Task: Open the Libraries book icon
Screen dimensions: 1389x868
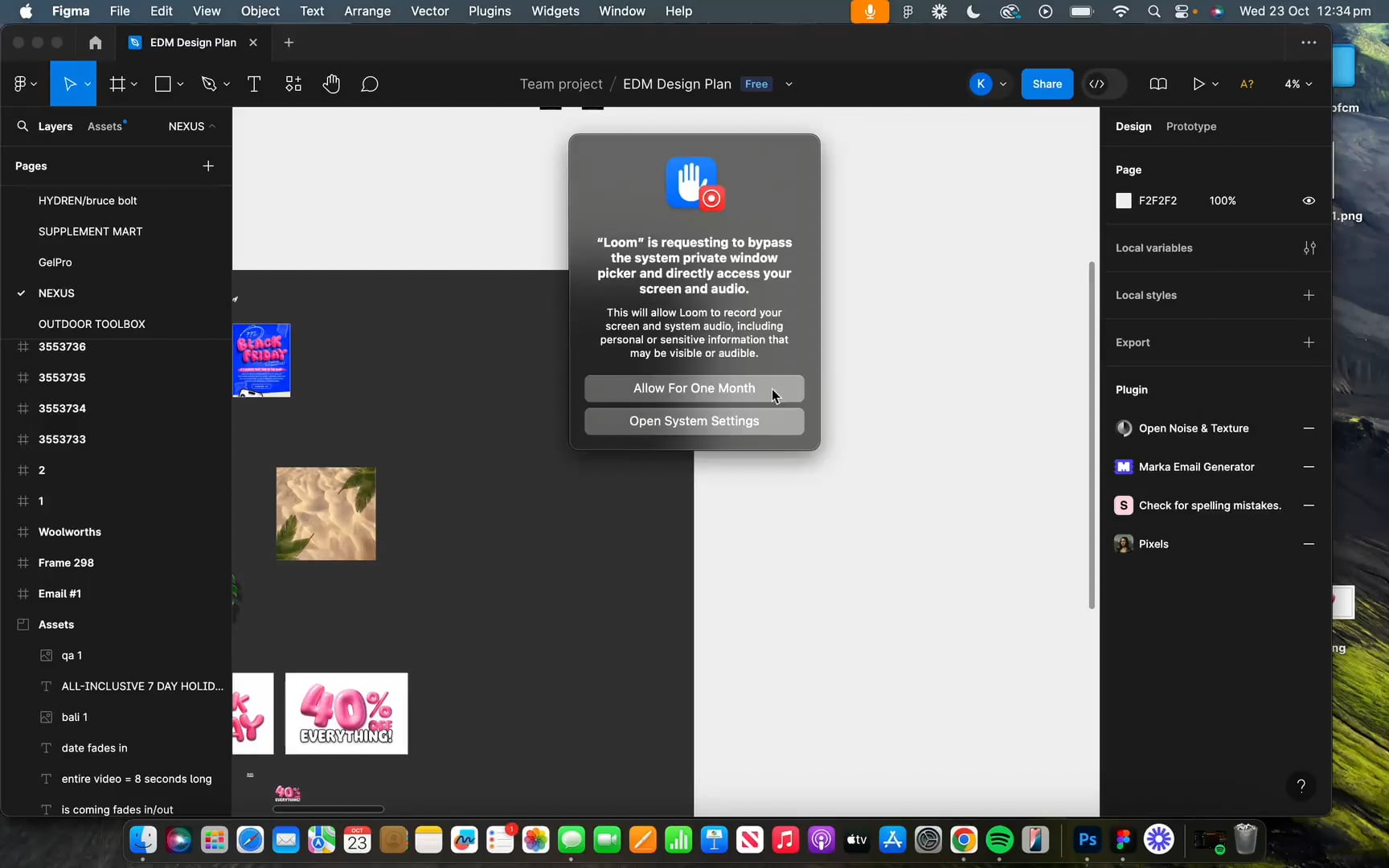Action: tap(1158, 84)
